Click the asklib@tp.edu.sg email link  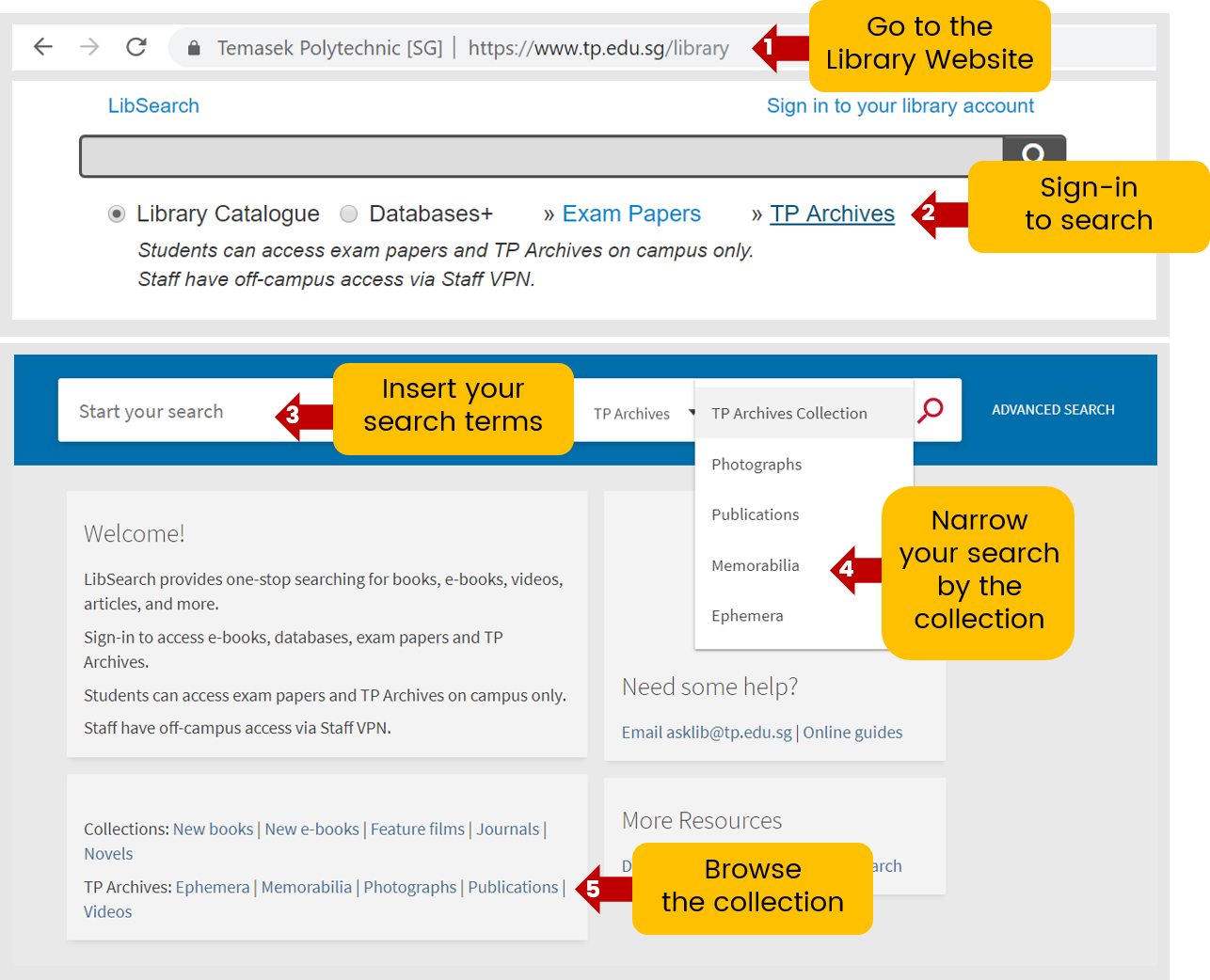click(707, 733)
